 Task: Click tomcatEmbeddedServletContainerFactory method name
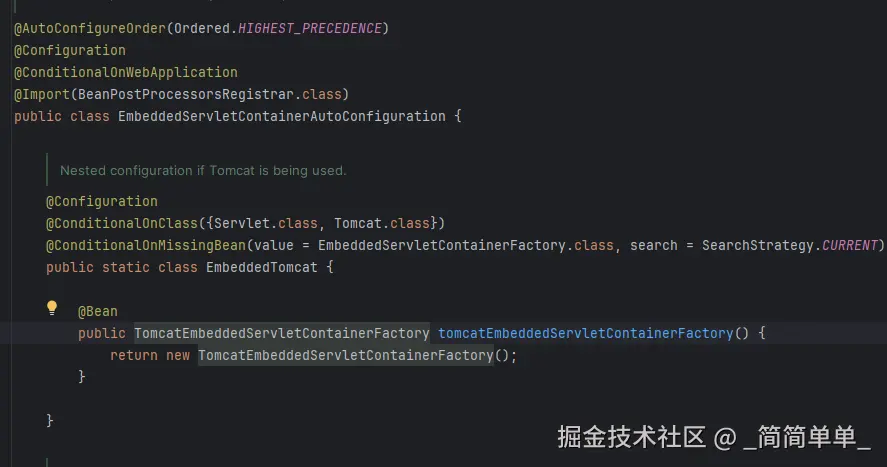tap(585, 333)
